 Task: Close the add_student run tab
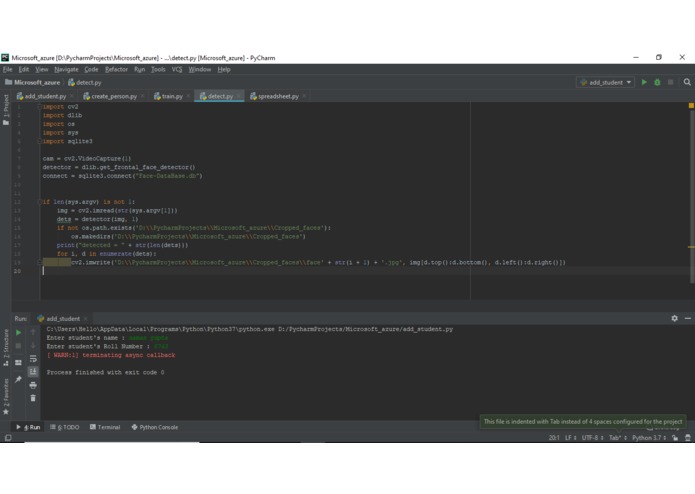pyautogui.click(x=86, y=319)
